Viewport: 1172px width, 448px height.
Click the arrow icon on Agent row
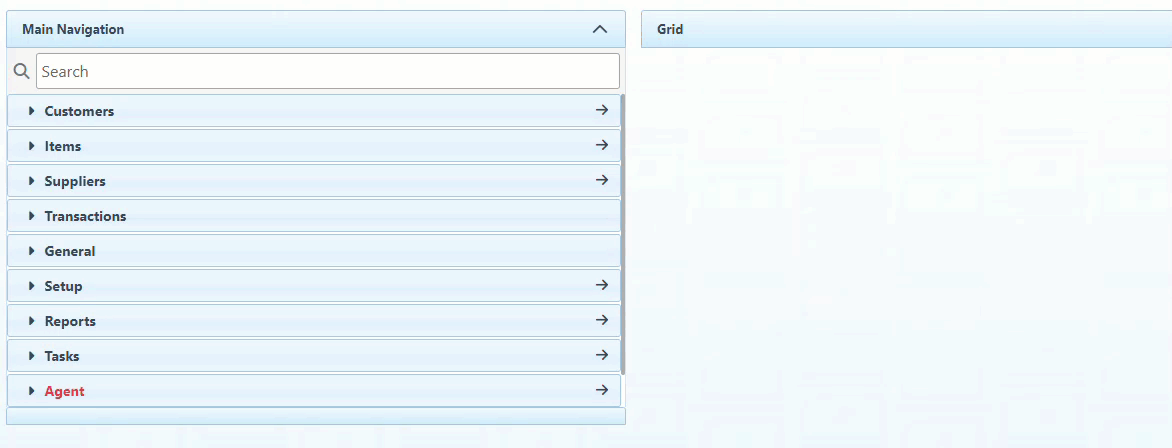point(601,390)
